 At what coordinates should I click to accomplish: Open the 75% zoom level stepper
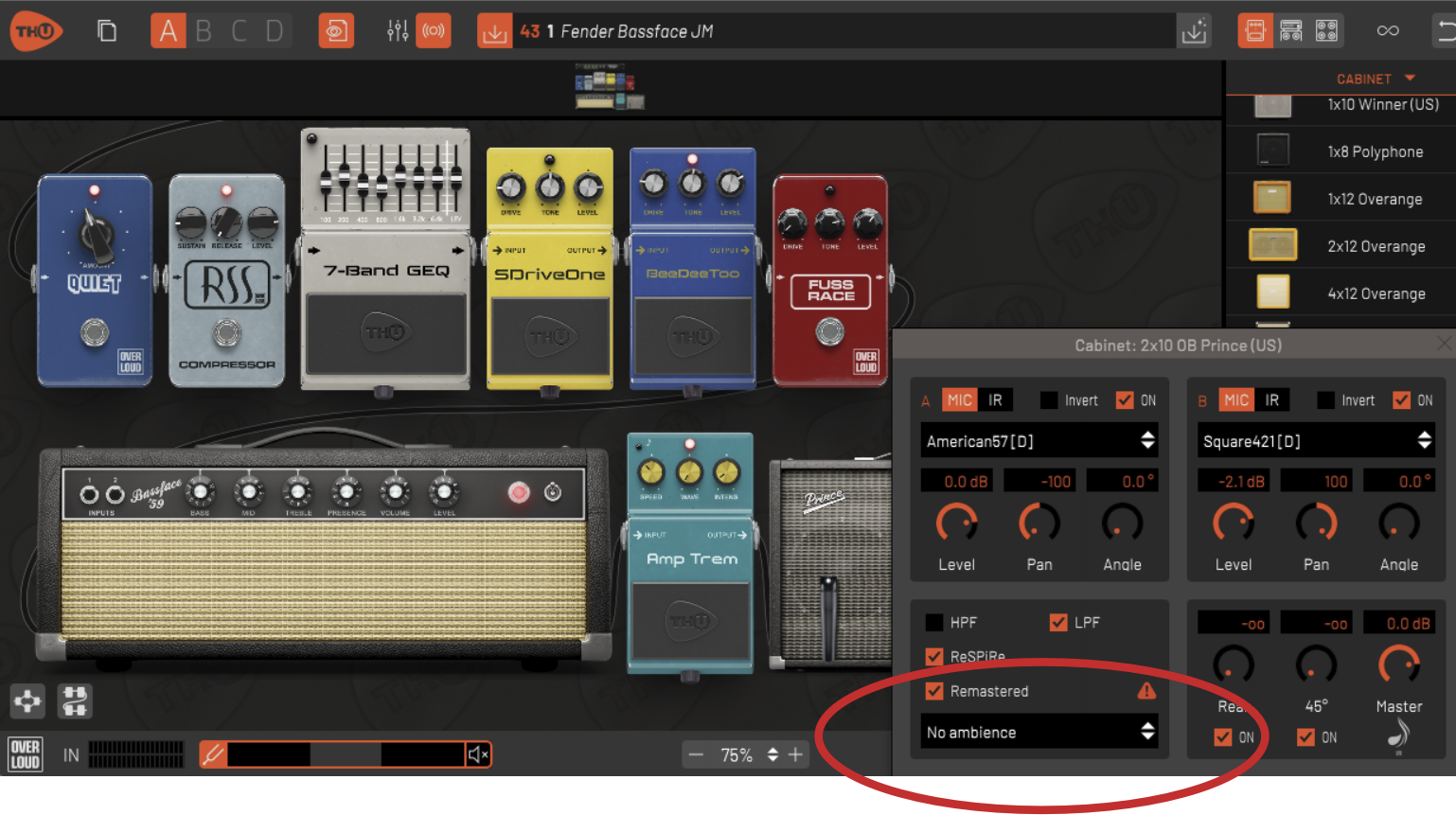pyautogui.click(x=772, y=754)
